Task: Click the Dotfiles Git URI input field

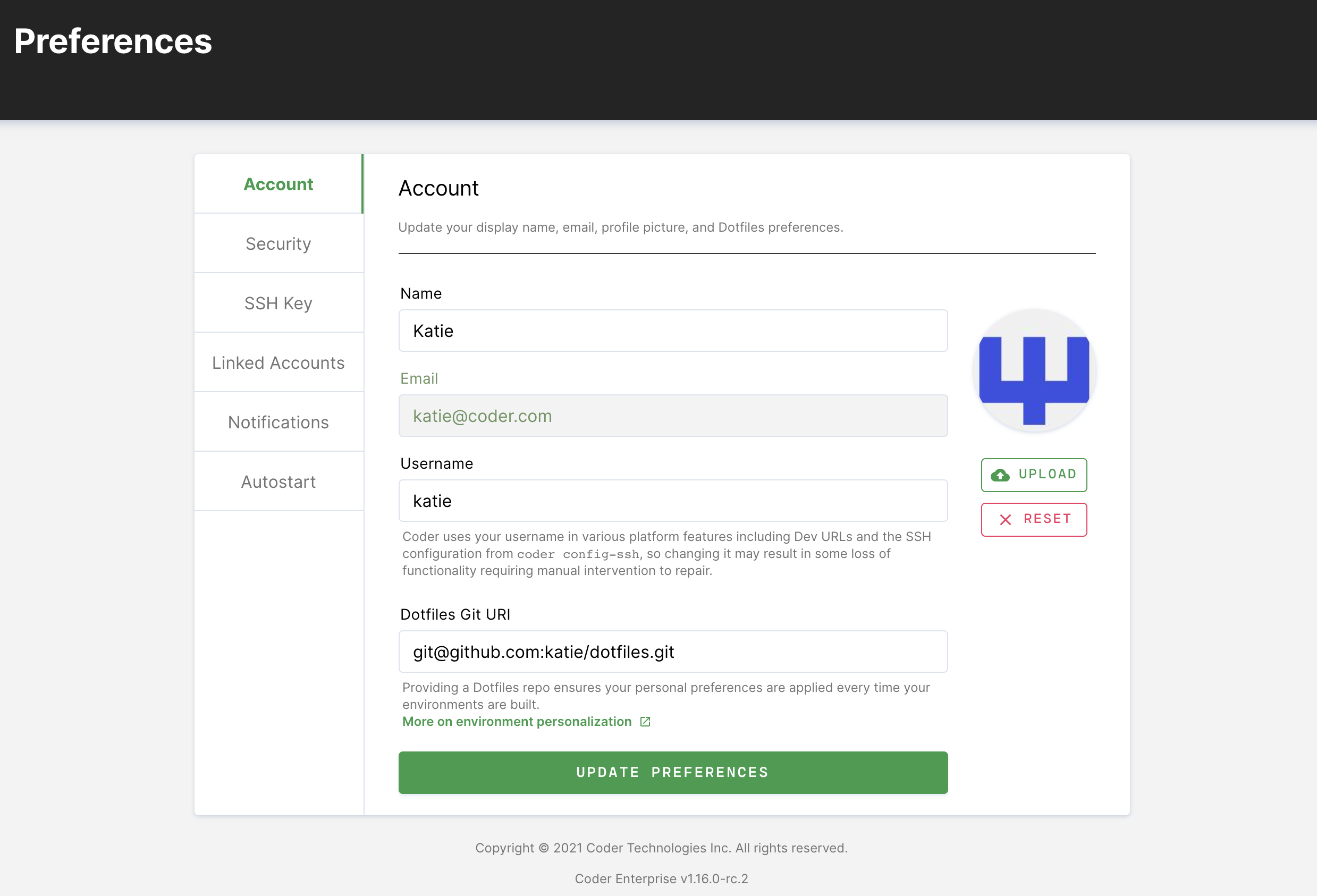Action: tap(672, 651)
